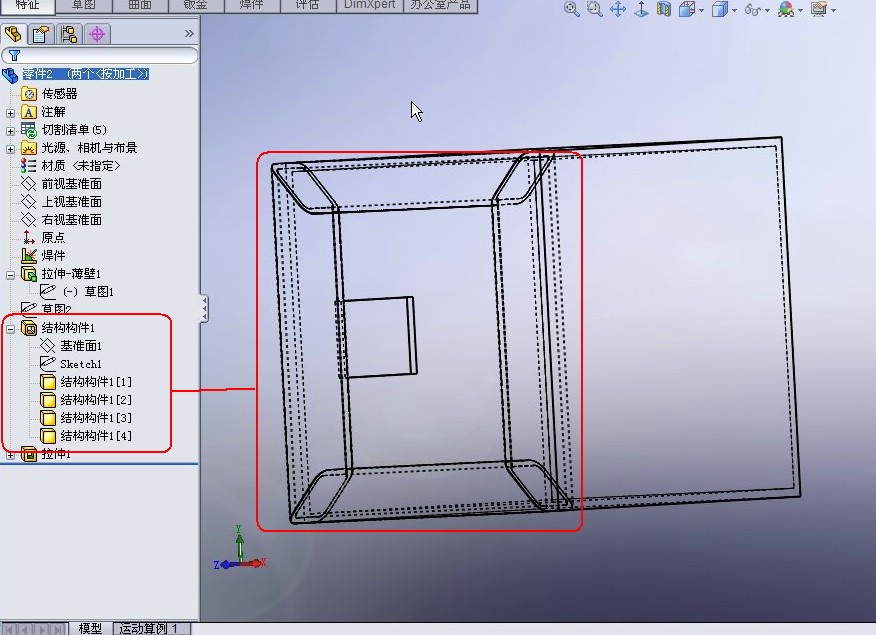876x635 pixels.
Task: Open the DimXpert command tab
Action: point(369,5)
